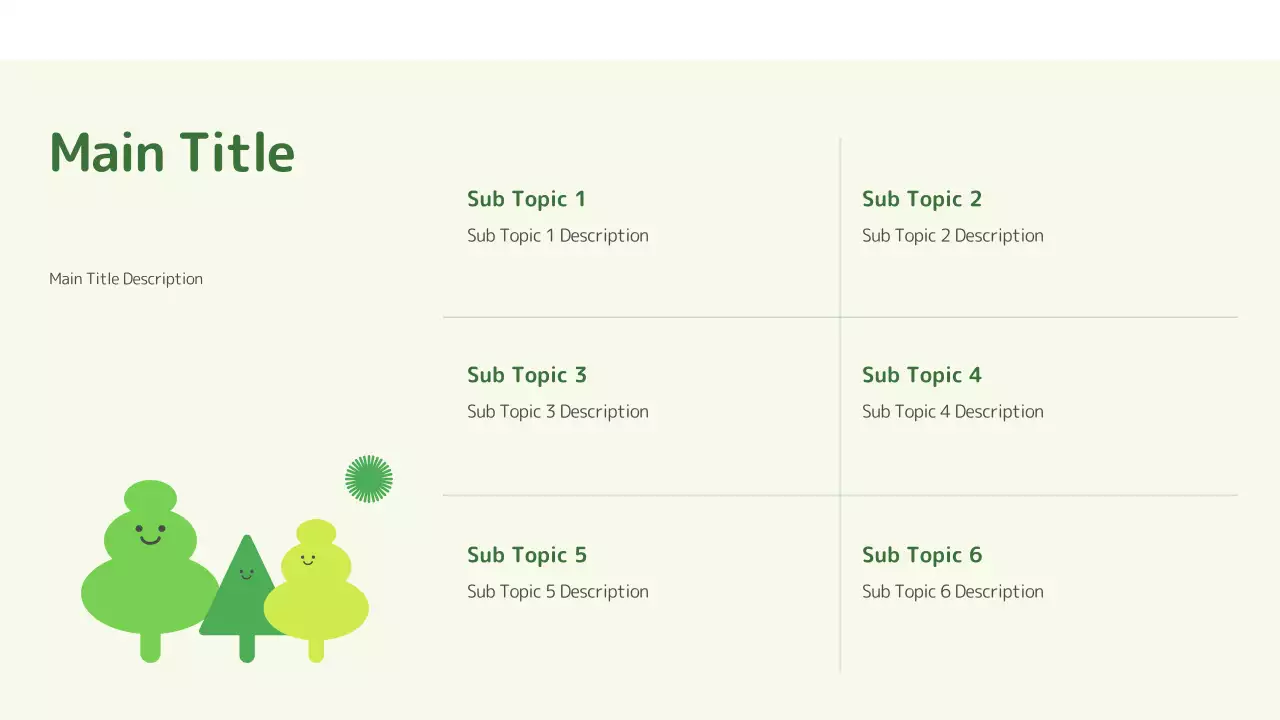Screen dimensions: 1280x720
Task: Select the Sub Topic 2 heading
Action: pyautogui.click(x=922, y=199)
